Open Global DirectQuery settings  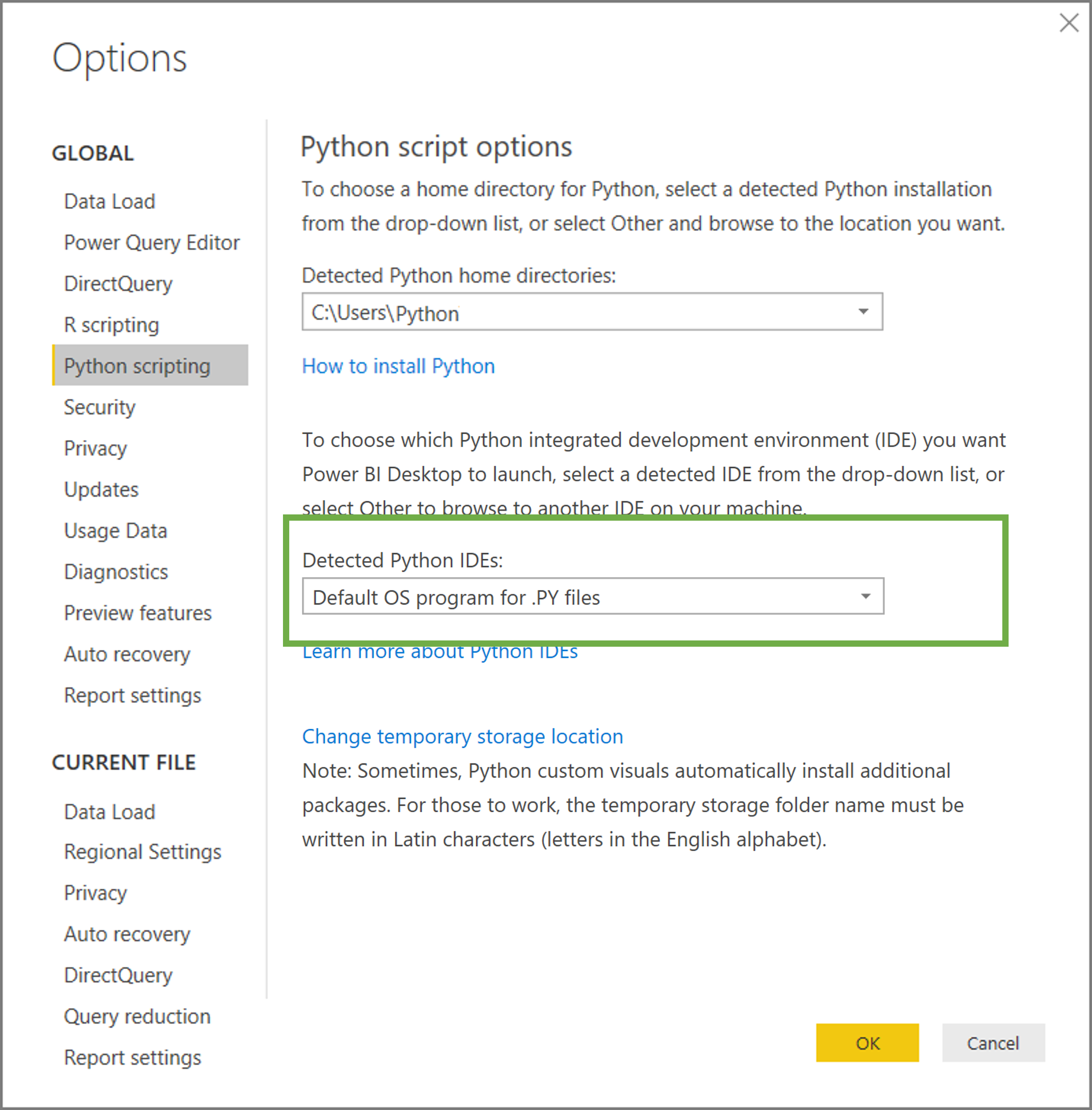118,284
